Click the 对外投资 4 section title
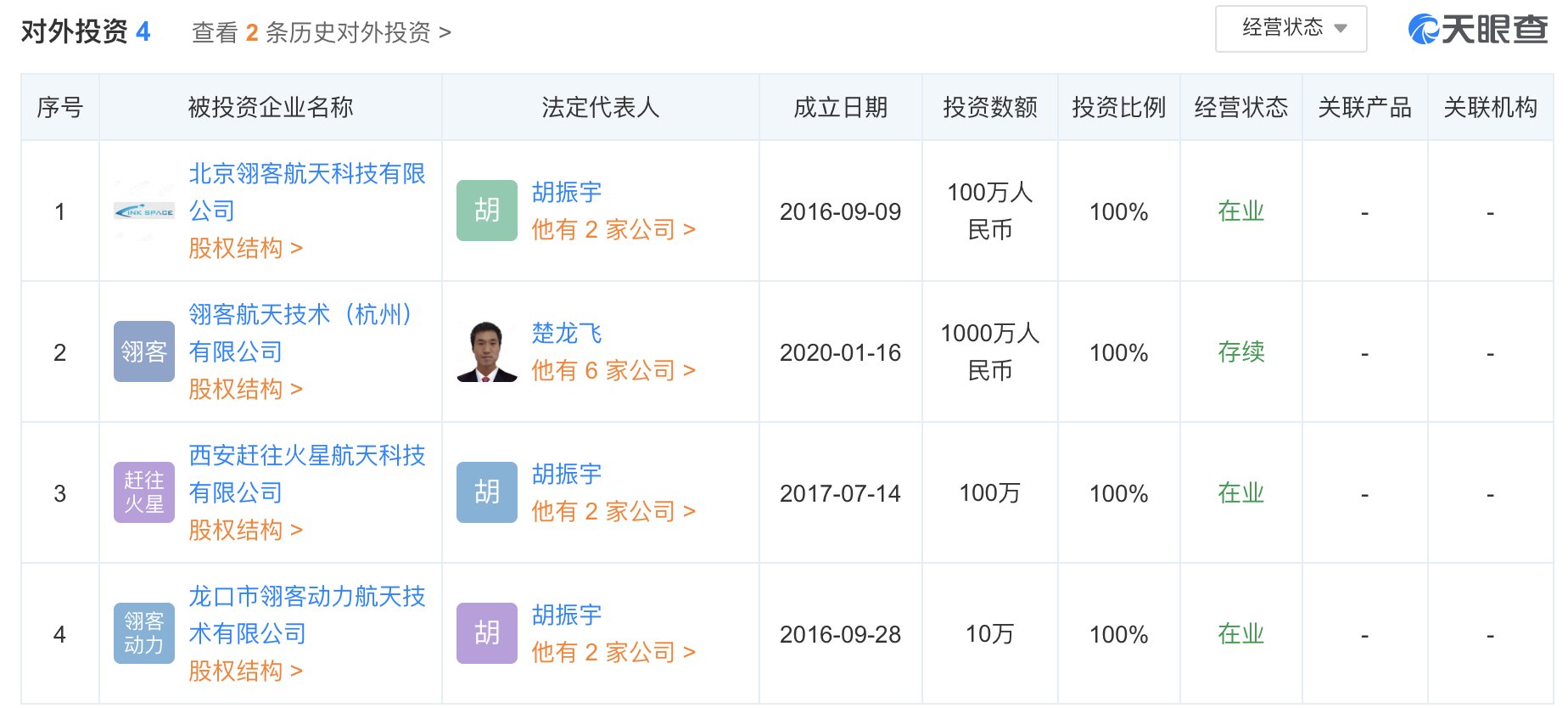 [86, 31]
